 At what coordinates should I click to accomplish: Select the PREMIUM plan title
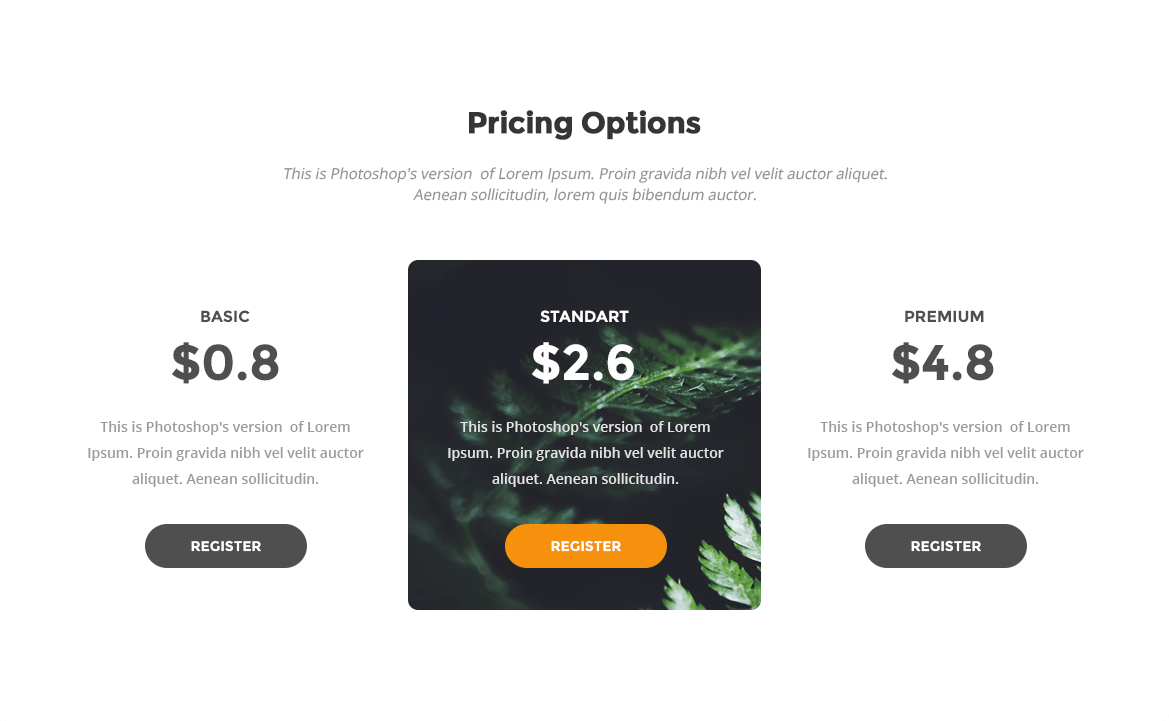[944, 317]
